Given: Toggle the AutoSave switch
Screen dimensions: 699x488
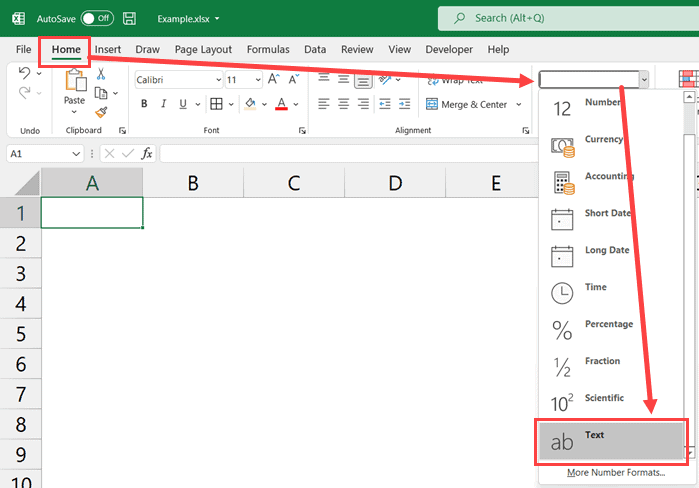Looking at the screenshot, I should coord(95,19).
